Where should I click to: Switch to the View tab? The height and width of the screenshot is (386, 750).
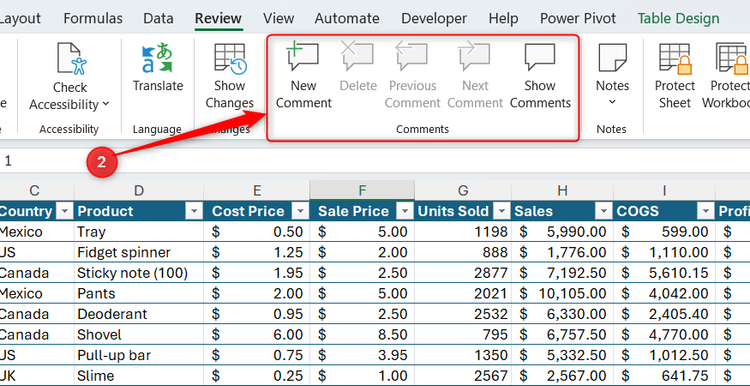(278, 19)
